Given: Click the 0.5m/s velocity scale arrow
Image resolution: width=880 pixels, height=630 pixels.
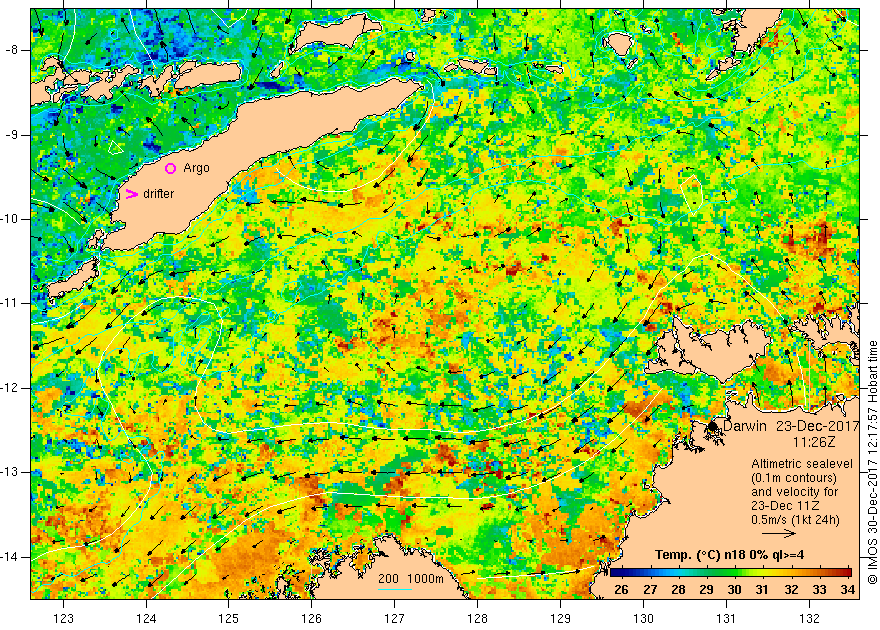Looking at the screenshot, I should click(779, 533).
